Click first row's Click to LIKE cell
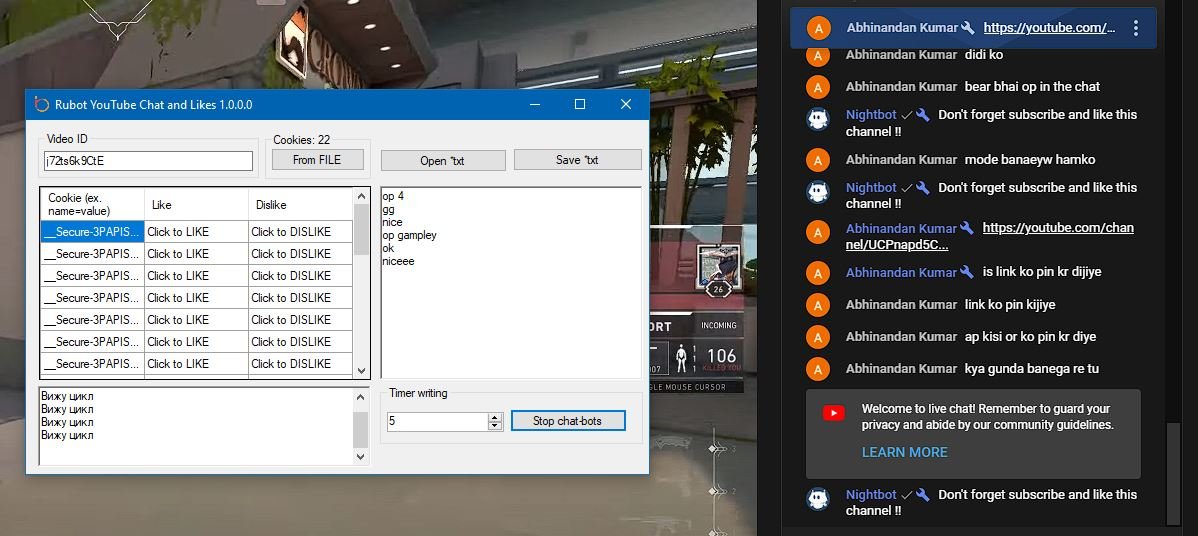Image resolution: width=1198 pixels, height=536 pixels. [196, 232]
